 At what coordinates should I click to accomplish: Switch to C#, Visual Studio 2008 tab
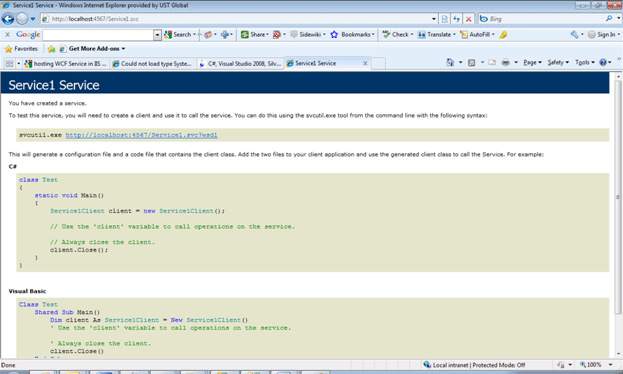(x=240, y=64)
